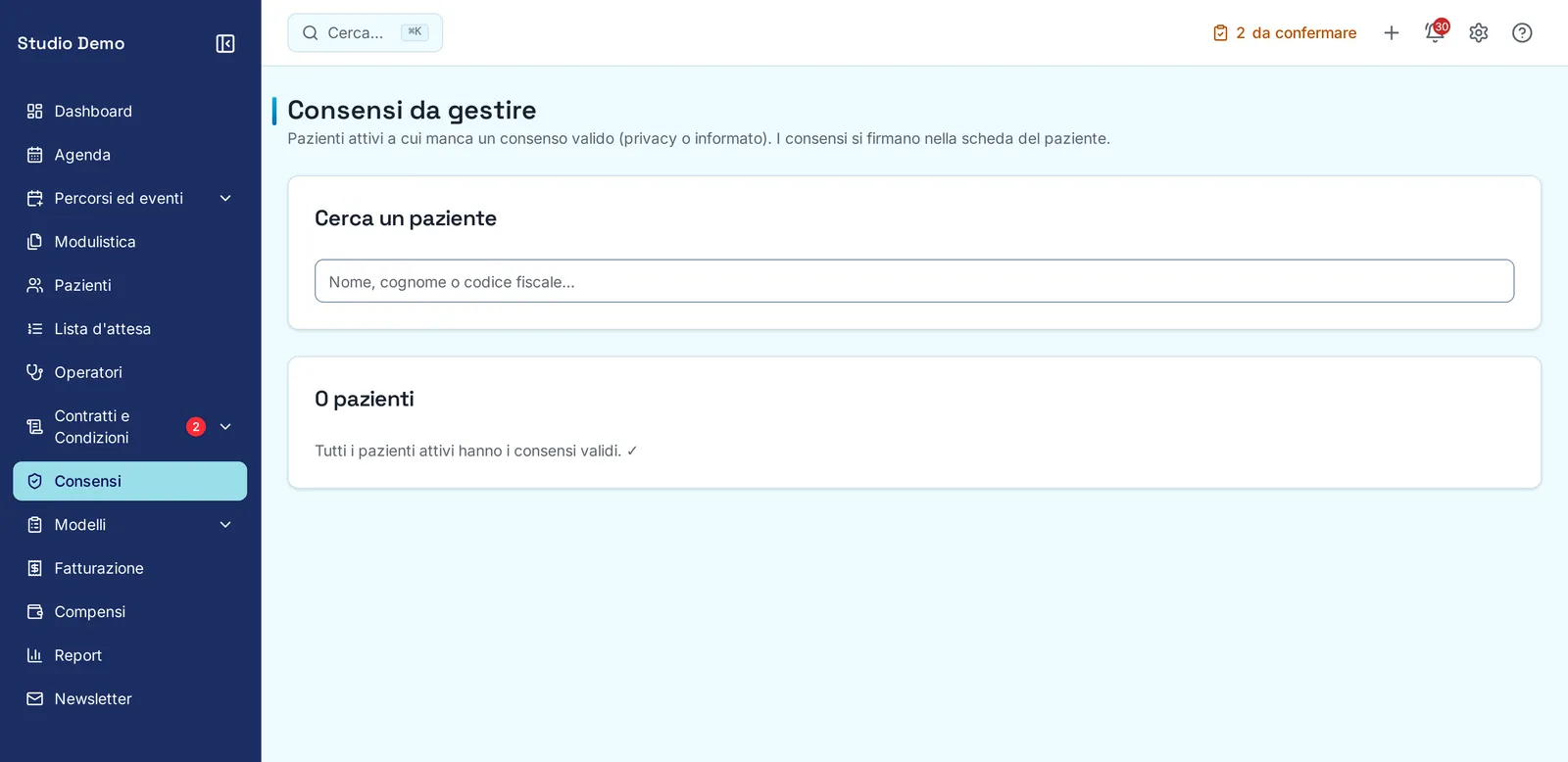Click the Agenda calendar icon

pyautogui.click(x=35, y=155)
